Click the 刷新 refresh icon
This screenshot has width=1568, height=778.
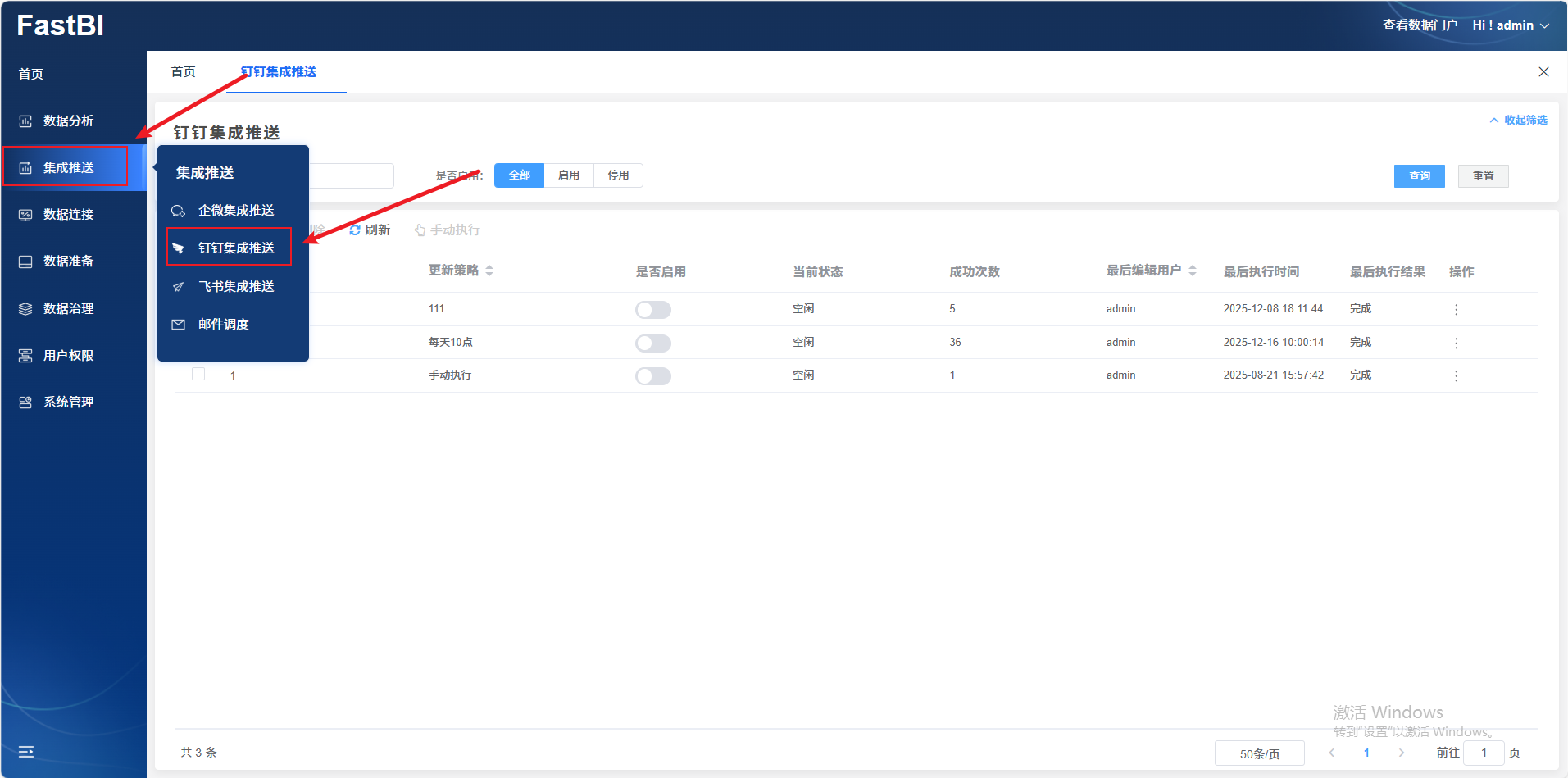(x=355, y=230)
